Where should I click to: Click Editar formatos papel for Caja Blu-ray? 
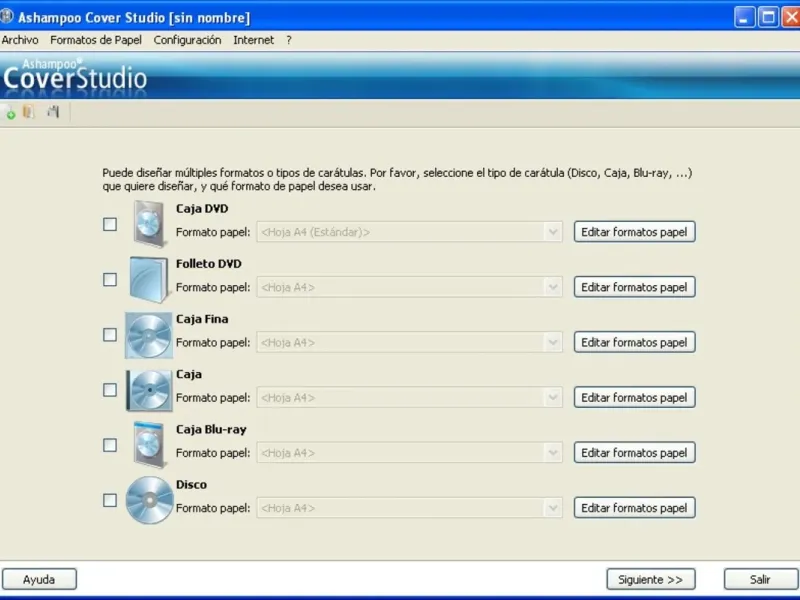(x=634, y=453)
